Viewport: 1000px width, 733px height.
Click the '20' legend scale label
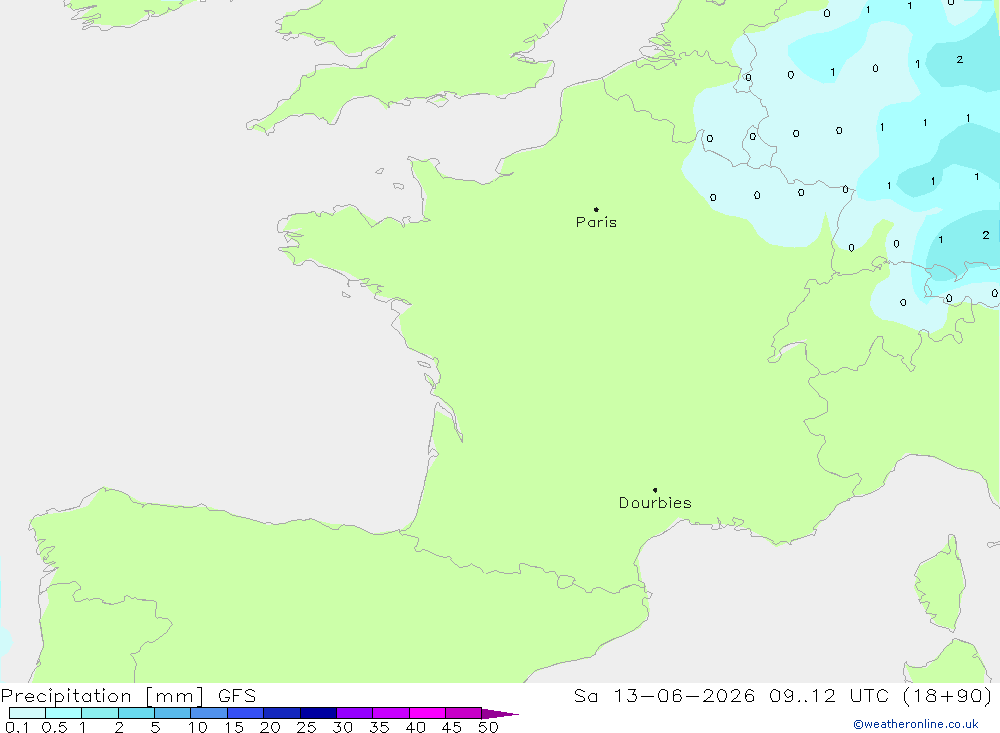[270, 727]
